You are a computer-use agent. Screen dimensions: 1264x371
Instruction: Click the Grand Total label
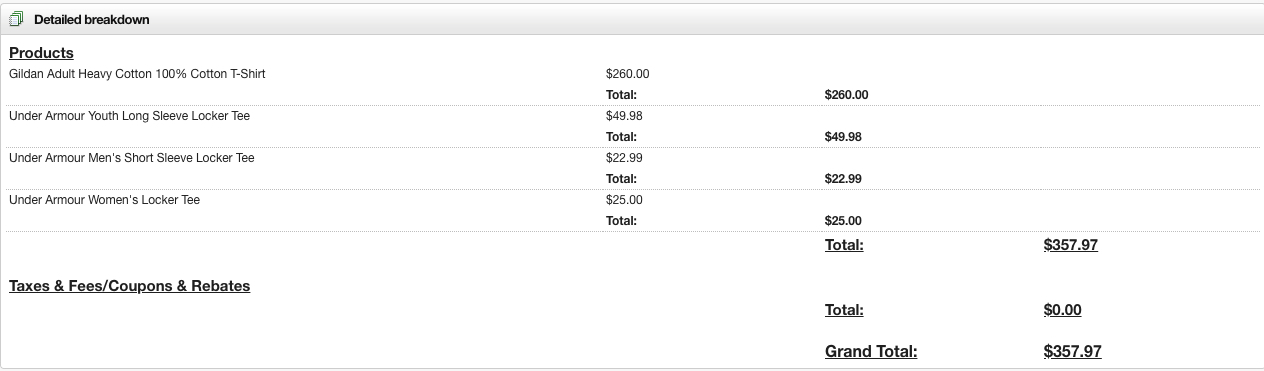pyautogui.click(x=871, y=352)
